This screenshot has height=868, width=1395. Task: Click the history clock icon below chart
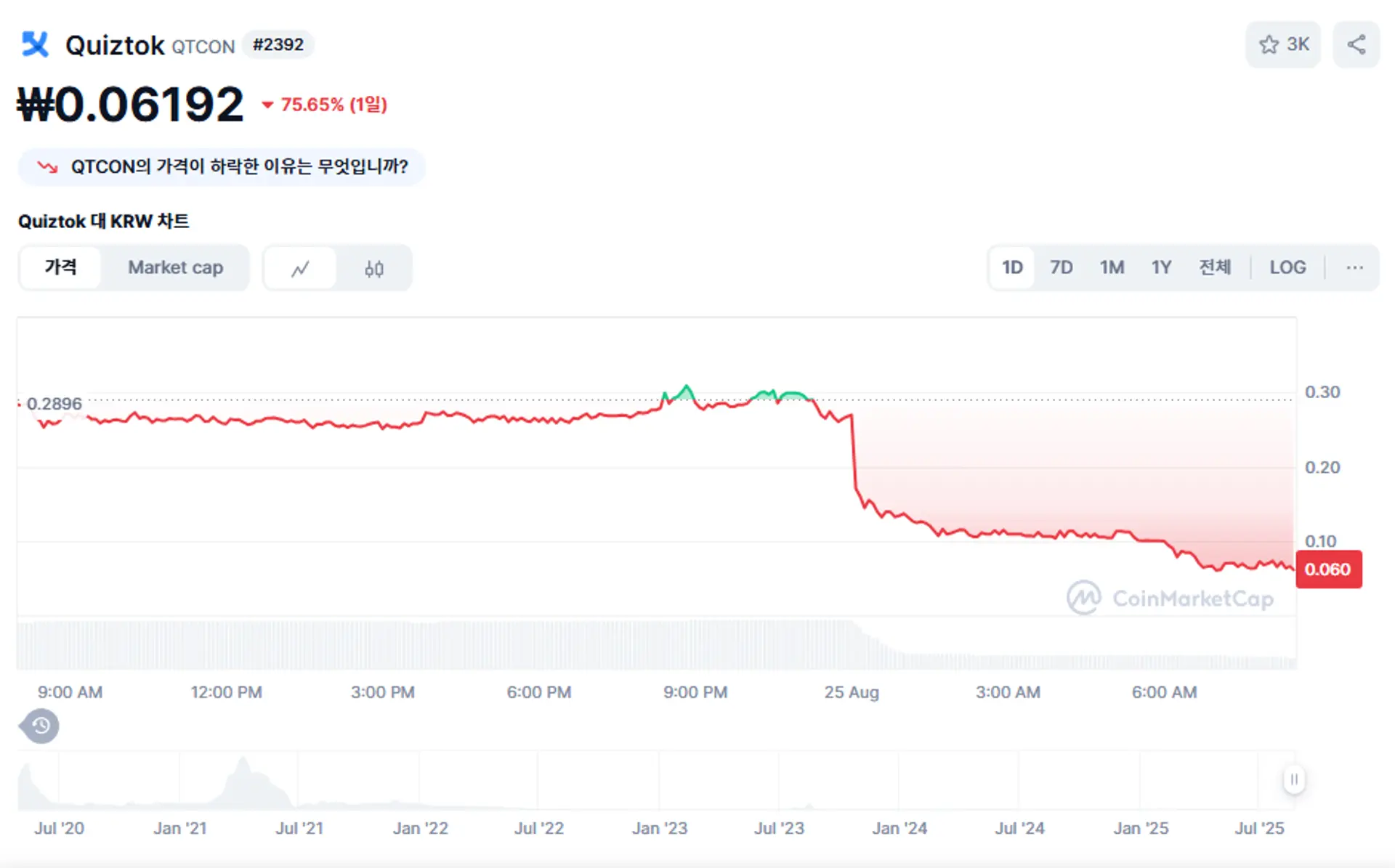coord(41,726)
